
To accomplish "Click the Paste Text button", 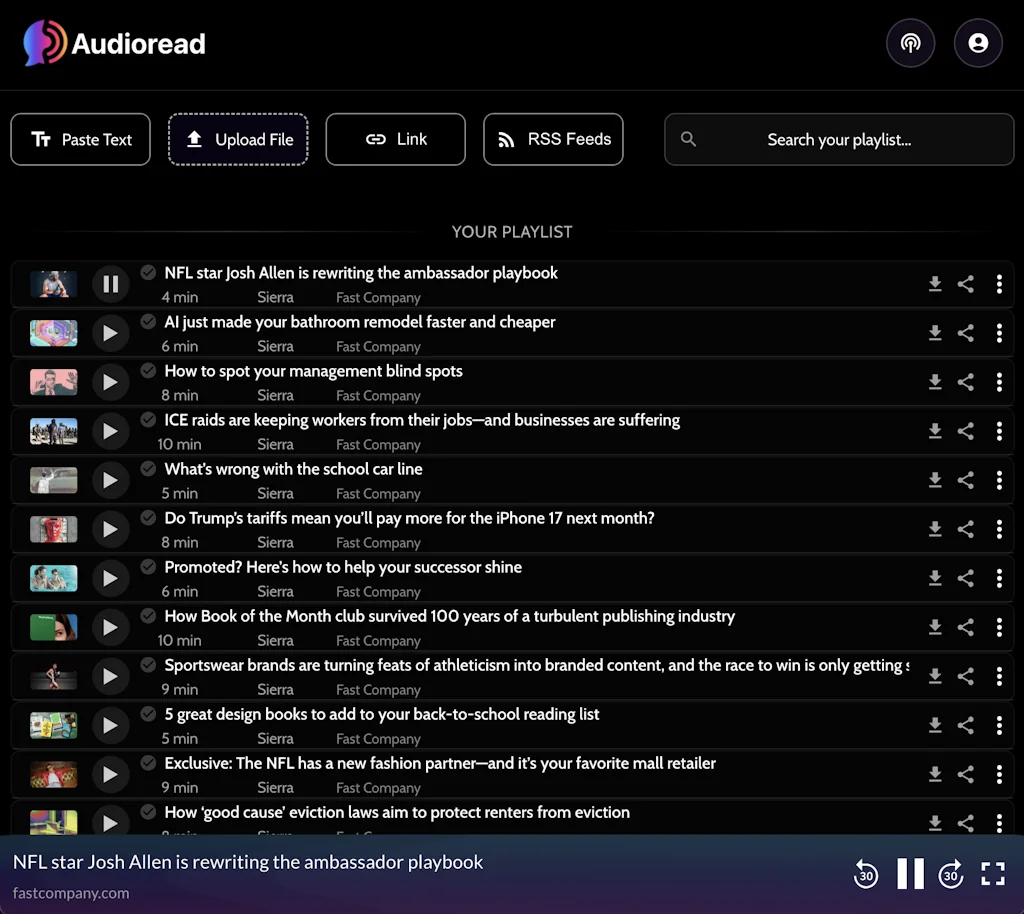I will pyautogui.click(x=80, y=139).
